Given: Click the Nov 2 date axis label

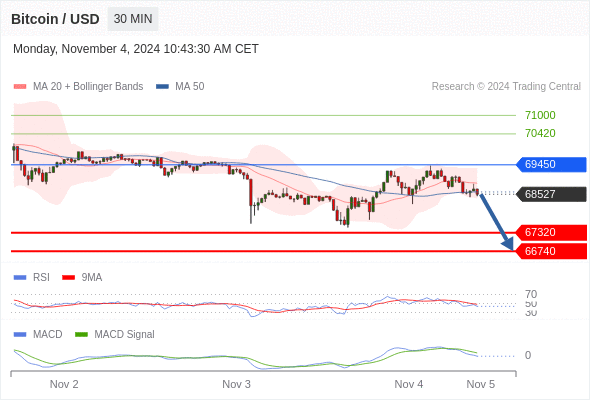Looking at the screenshot, I should [x=64, y=384].
